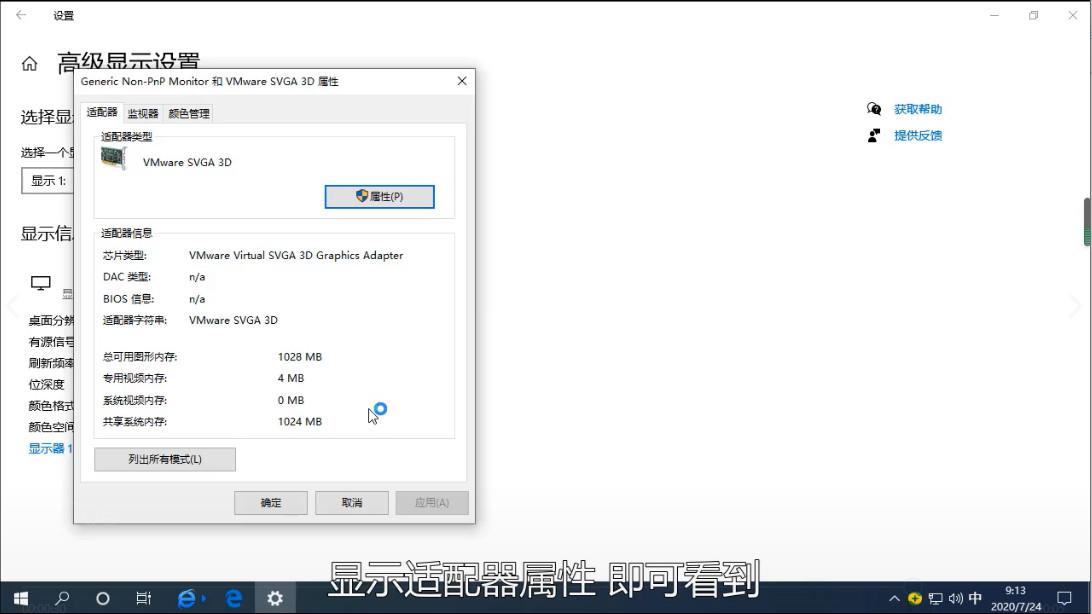Screen dimensions: 1092x614
Task: Click the Settings gear taskbar button
Action: point(275,598)
